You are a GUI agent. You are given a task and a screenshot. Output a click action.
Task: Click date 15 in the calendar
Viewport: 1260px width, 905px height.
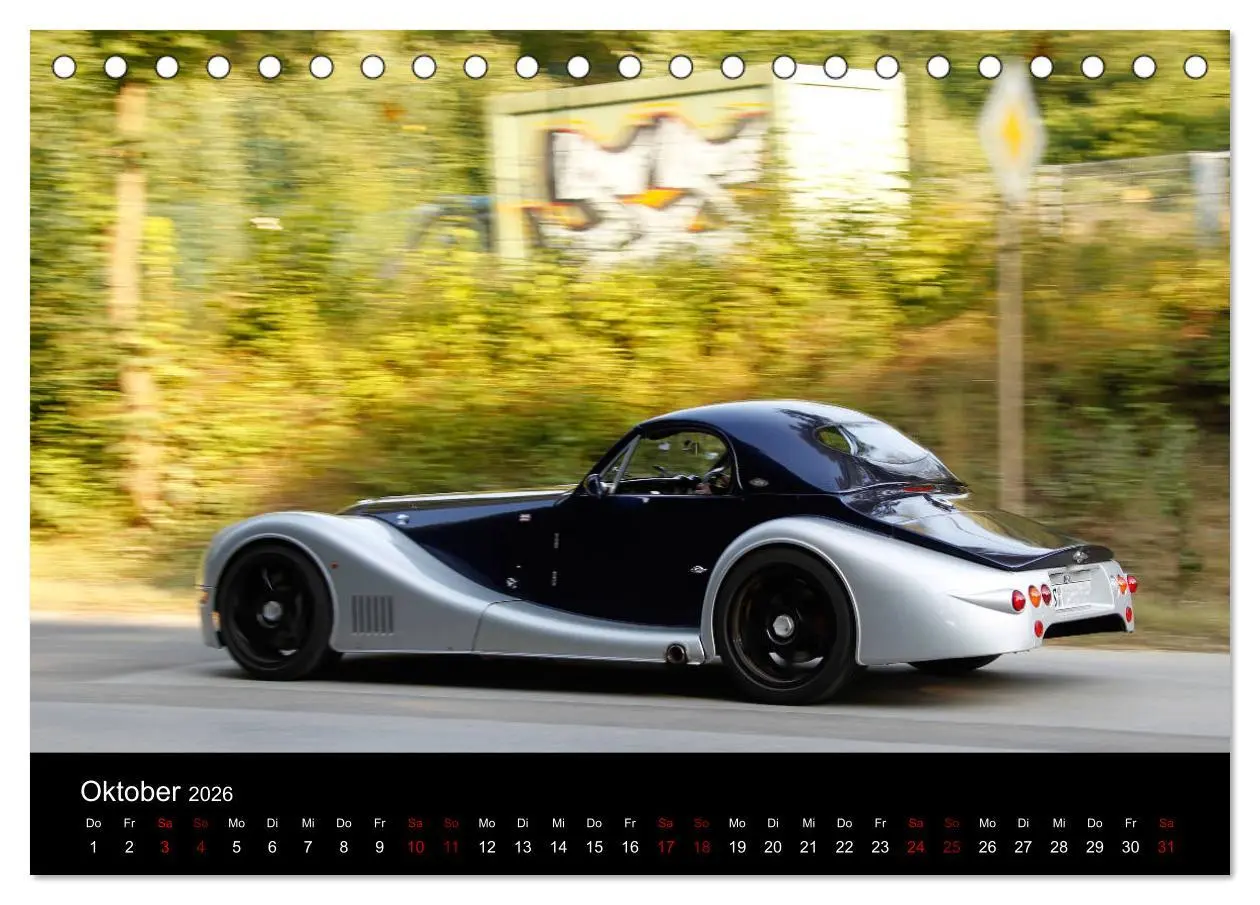pyautogui.click(x=594, y=847)
